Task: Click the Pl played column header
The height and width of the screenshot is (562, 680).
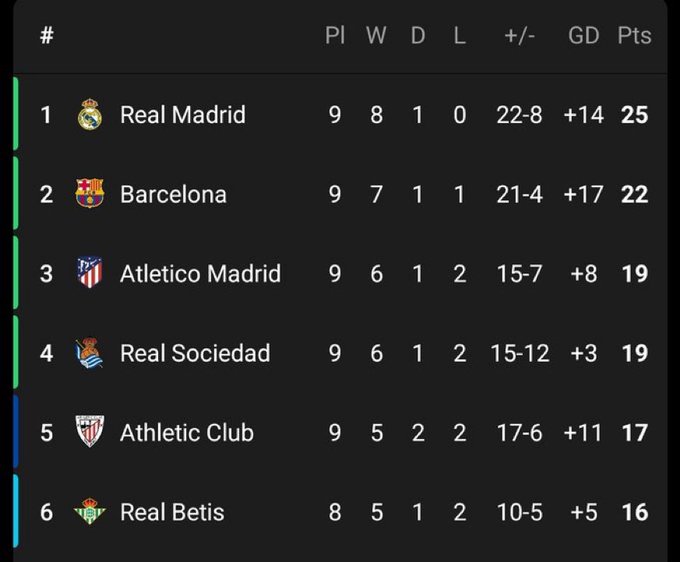Action: 335,36
